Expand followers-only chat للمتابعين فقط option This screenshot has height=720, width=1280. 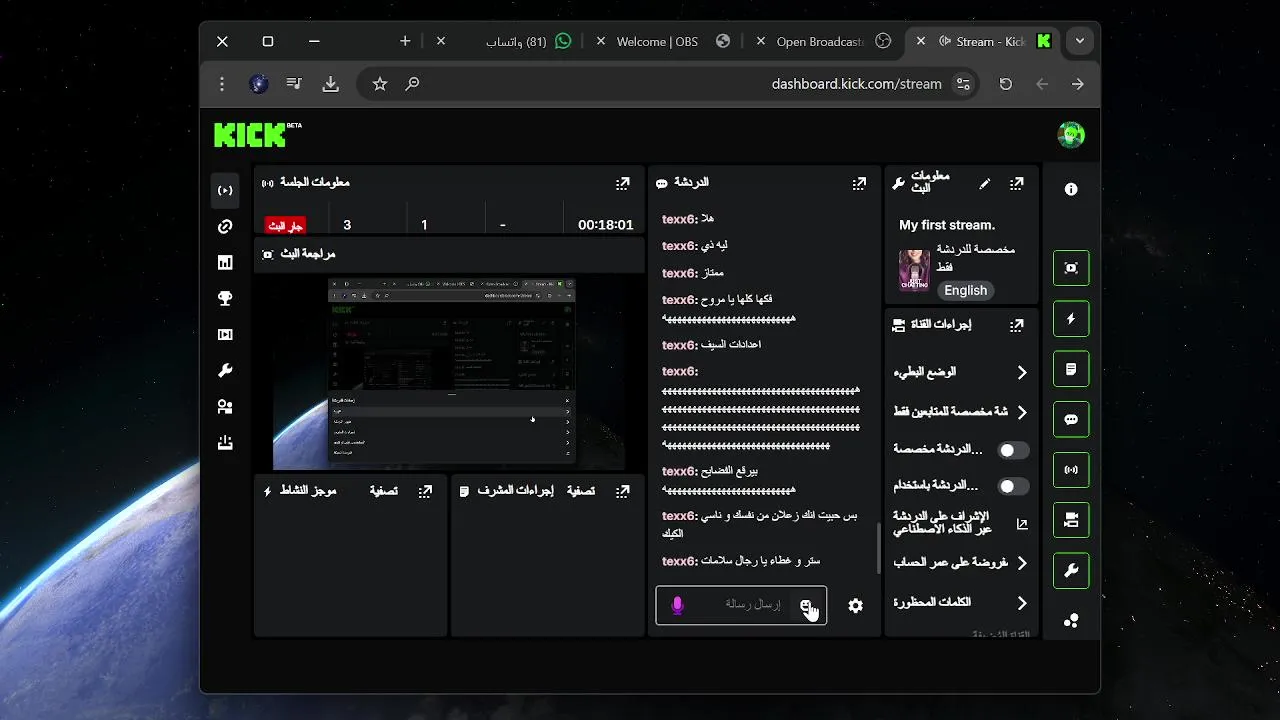(960, 412)
